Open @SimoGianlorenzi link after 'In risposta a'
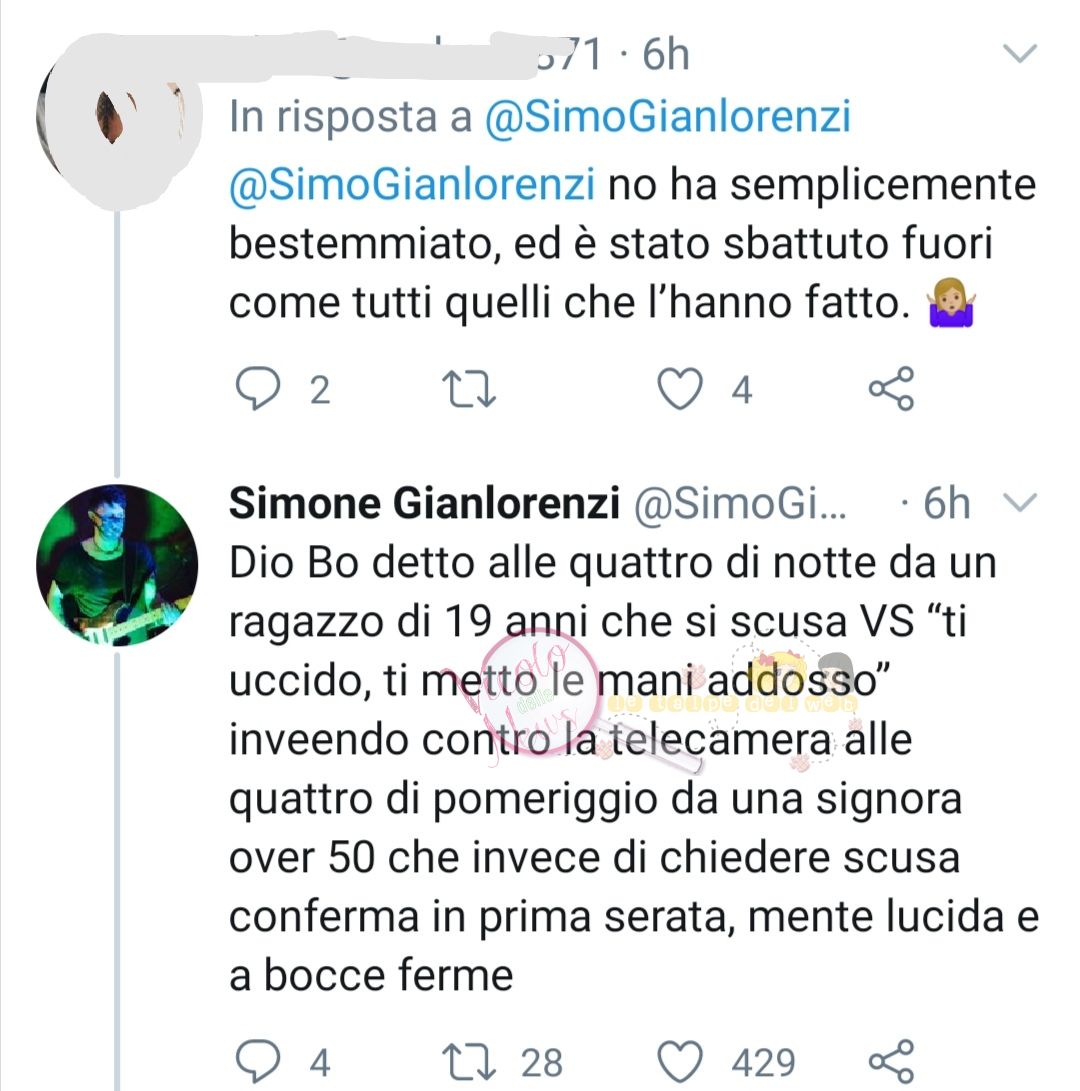Image resolution: width=1080 pixels, height=1091 pixels. [666, 117]
